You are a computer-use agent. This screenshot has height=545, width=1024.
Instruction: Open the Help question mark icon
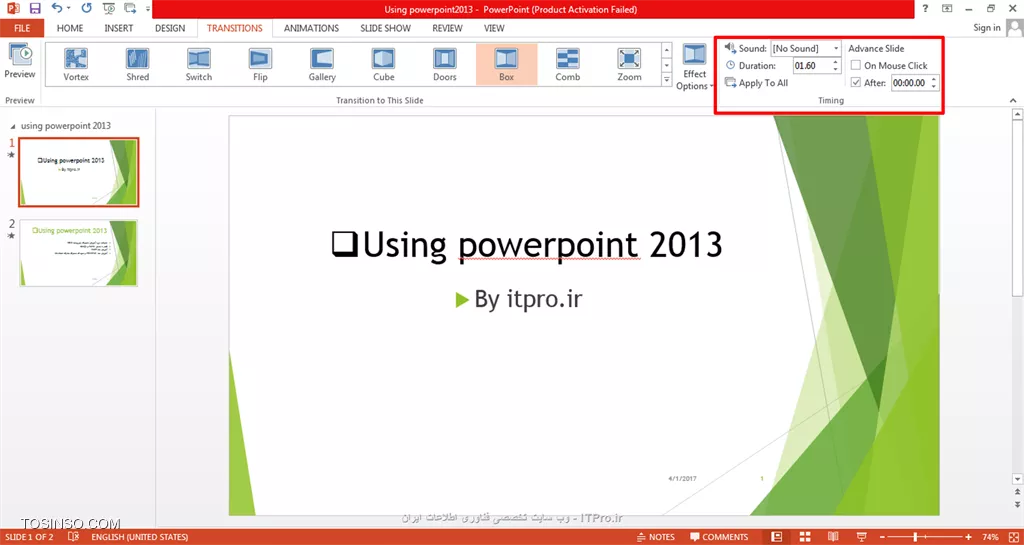[925, 8]
